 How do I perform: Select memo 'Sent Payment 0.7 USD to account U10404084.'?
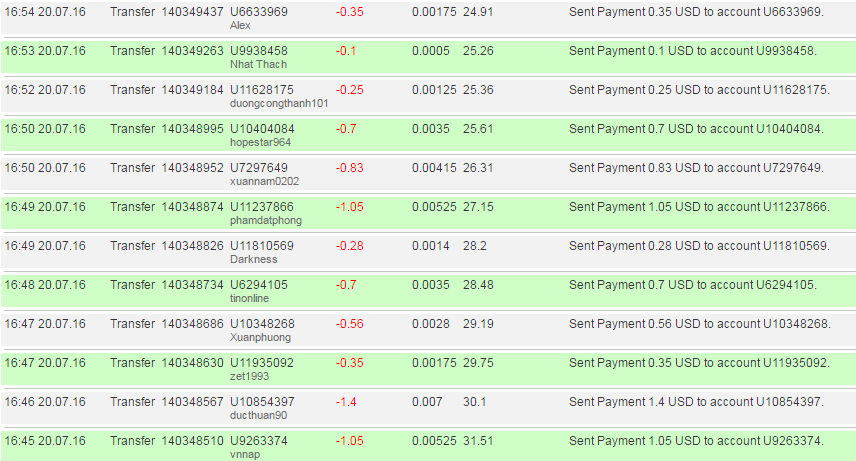697,129
